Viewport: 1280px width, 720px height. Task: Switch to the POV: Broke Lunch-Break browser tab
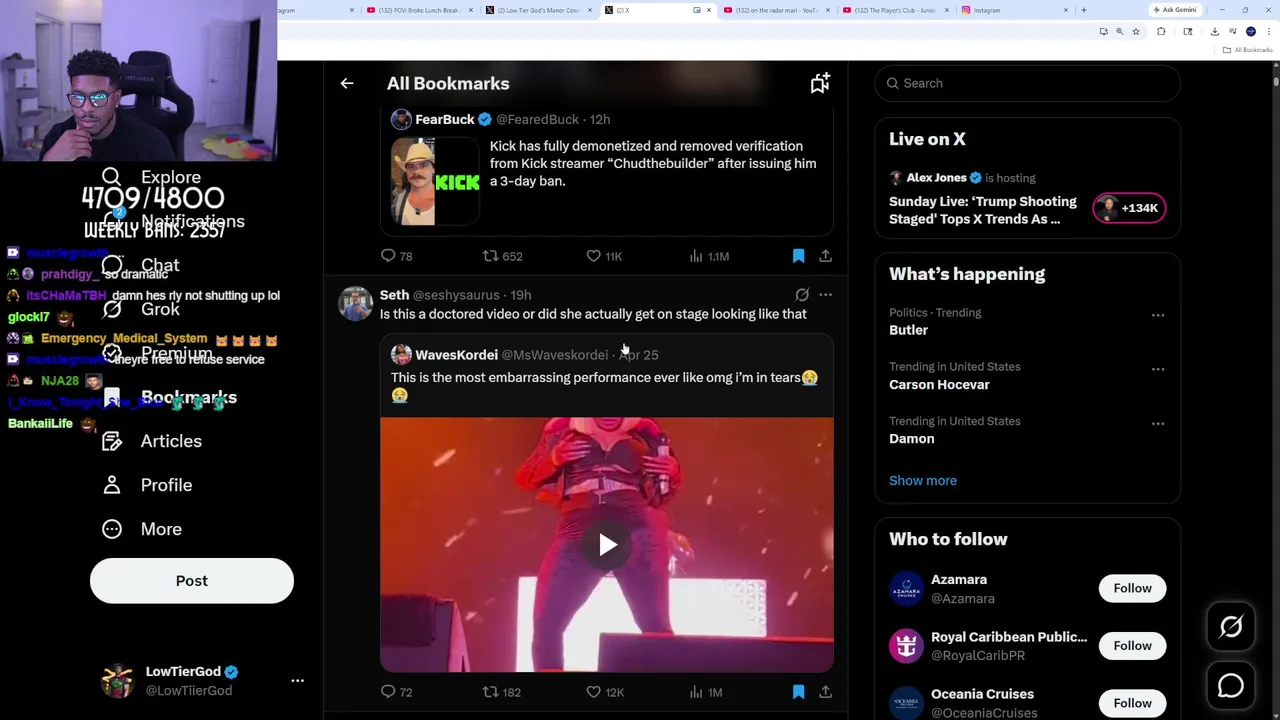(420, 10)
